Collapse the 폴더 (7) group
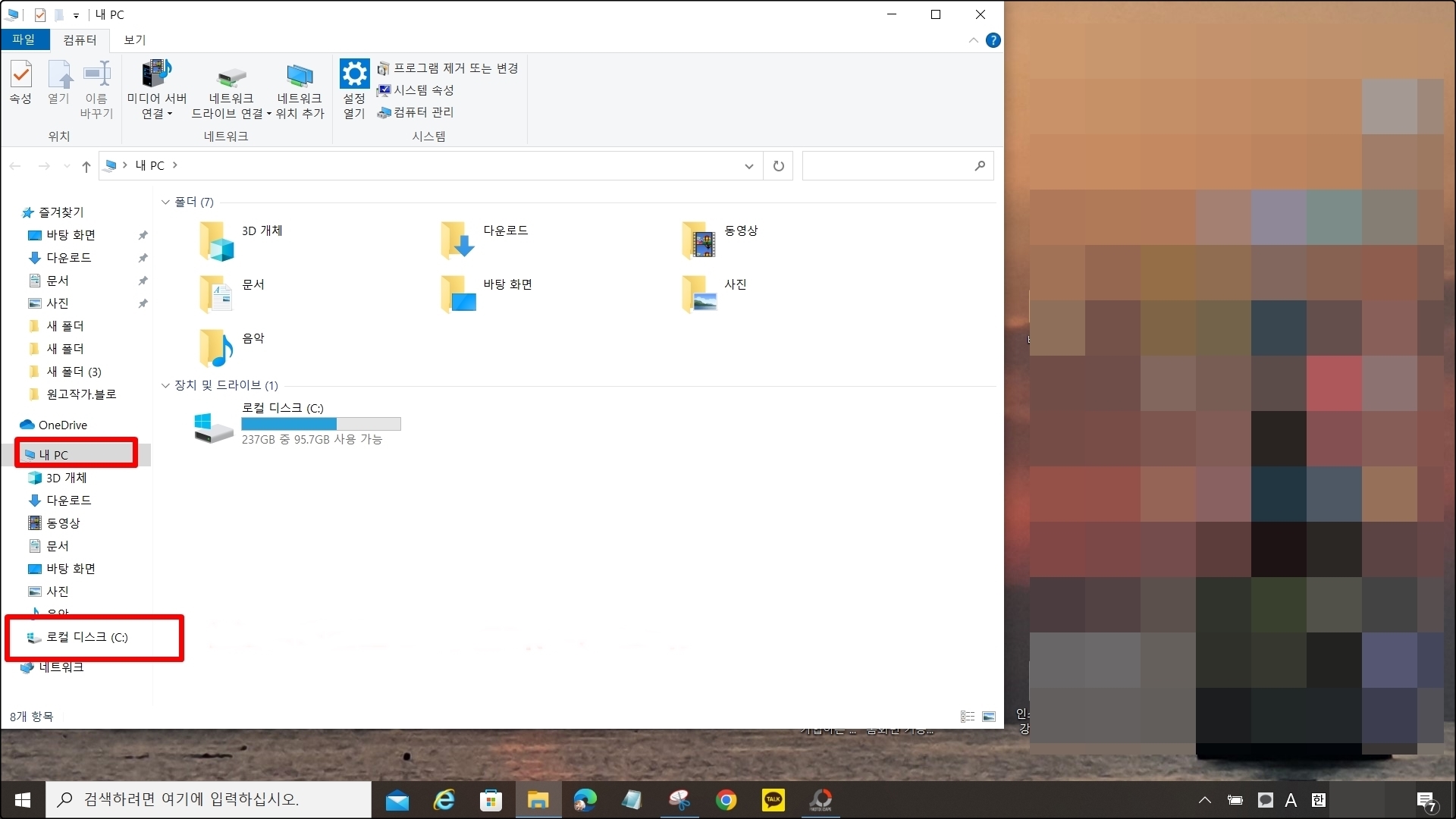The height and width of the screenshot is (819, 1456). (x=165, y=202)
